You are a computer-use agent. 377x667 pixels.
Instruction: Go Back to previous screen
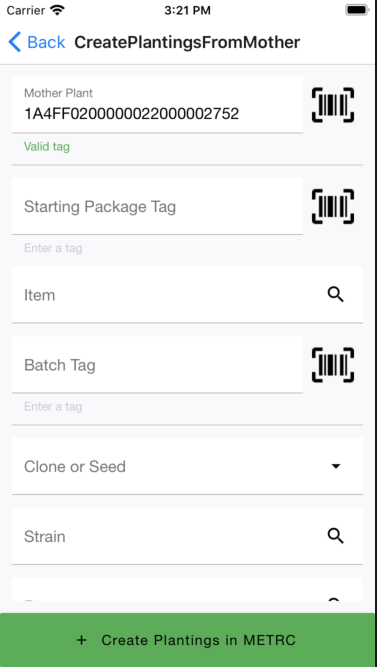37,42
